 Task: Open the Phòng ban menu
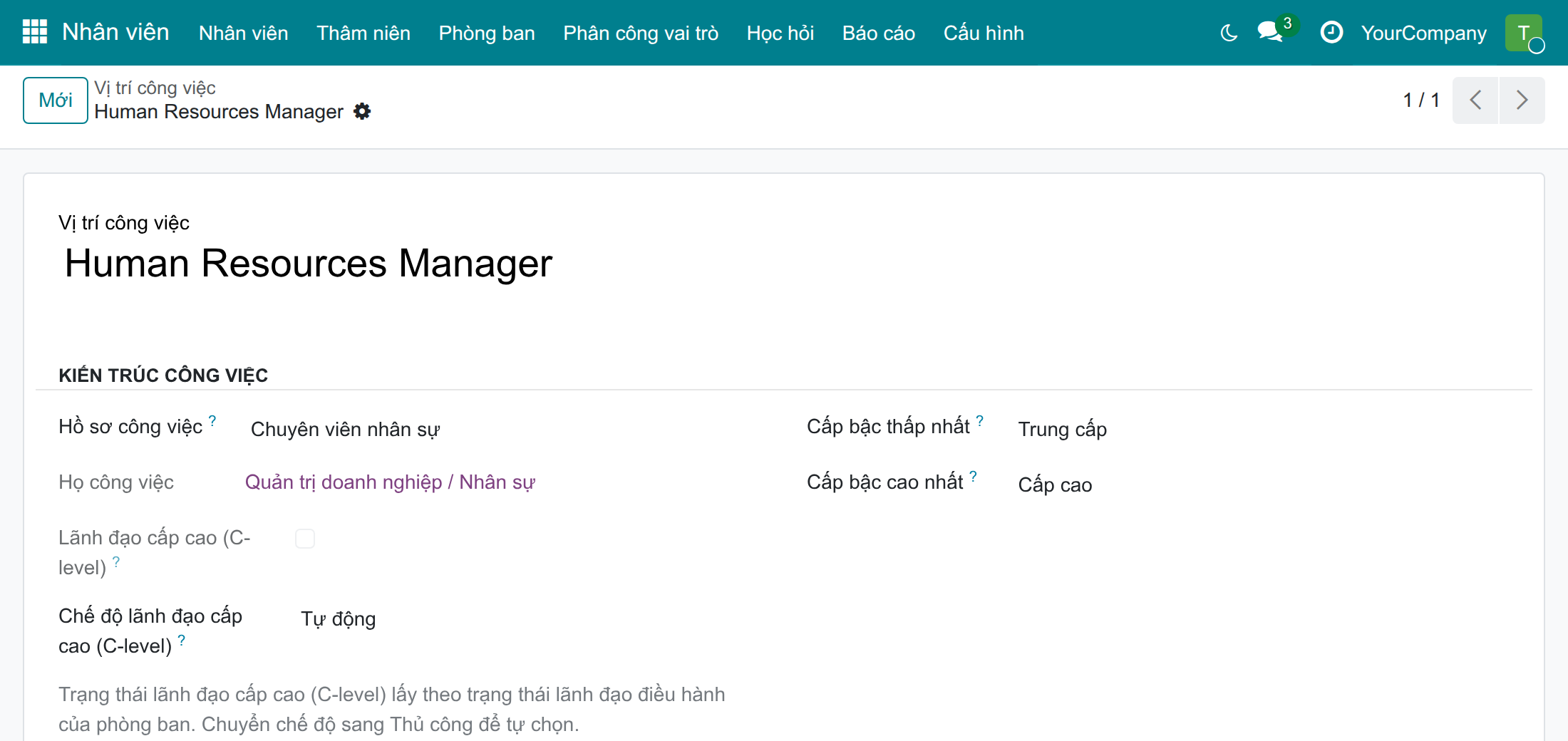click(x=487, y=33)
